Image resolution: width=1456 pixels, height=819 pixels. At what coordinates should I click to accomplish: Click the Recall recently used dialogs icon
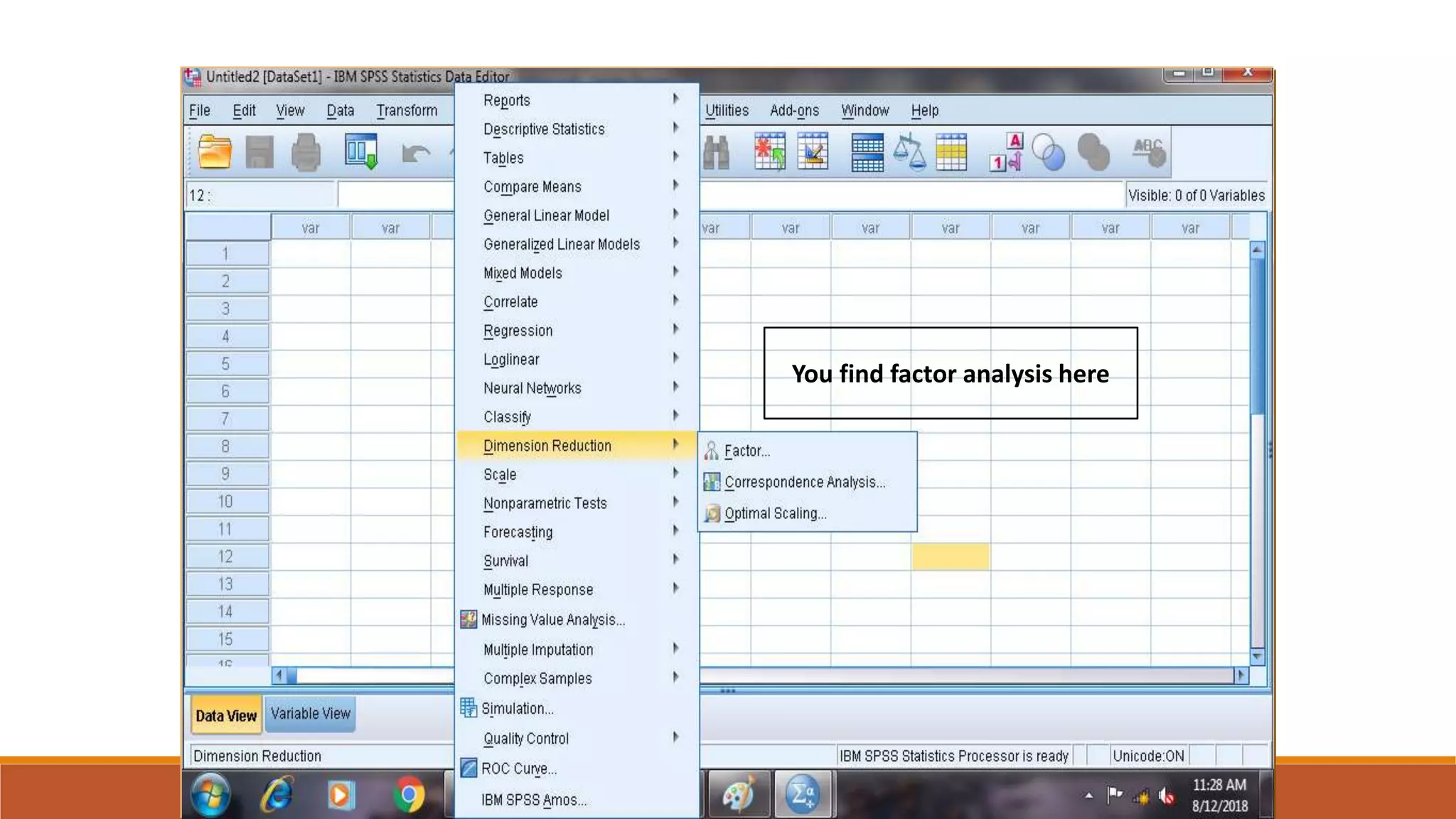[362, 151]
